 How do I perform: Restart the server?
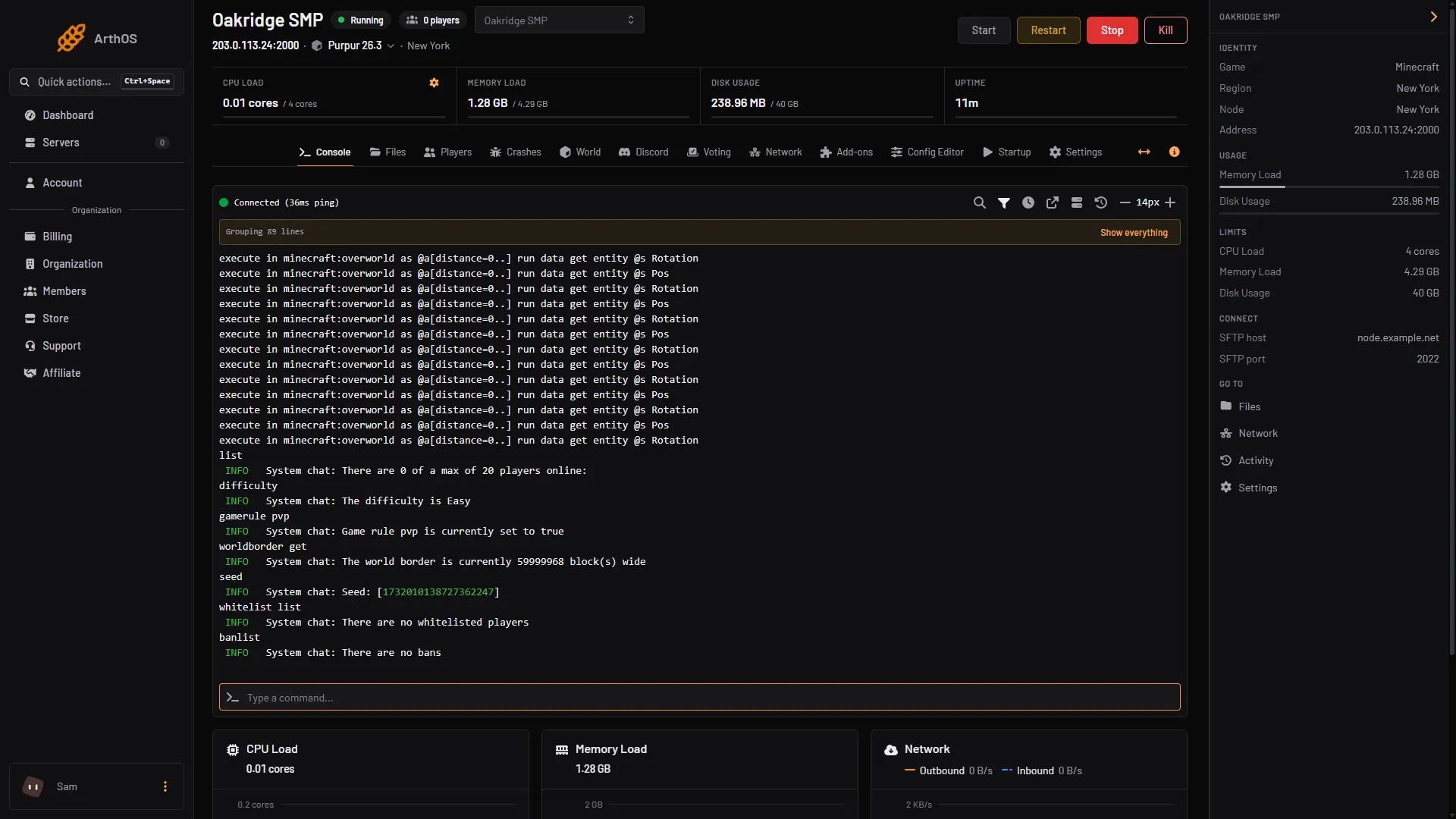tap(1048, 30)
